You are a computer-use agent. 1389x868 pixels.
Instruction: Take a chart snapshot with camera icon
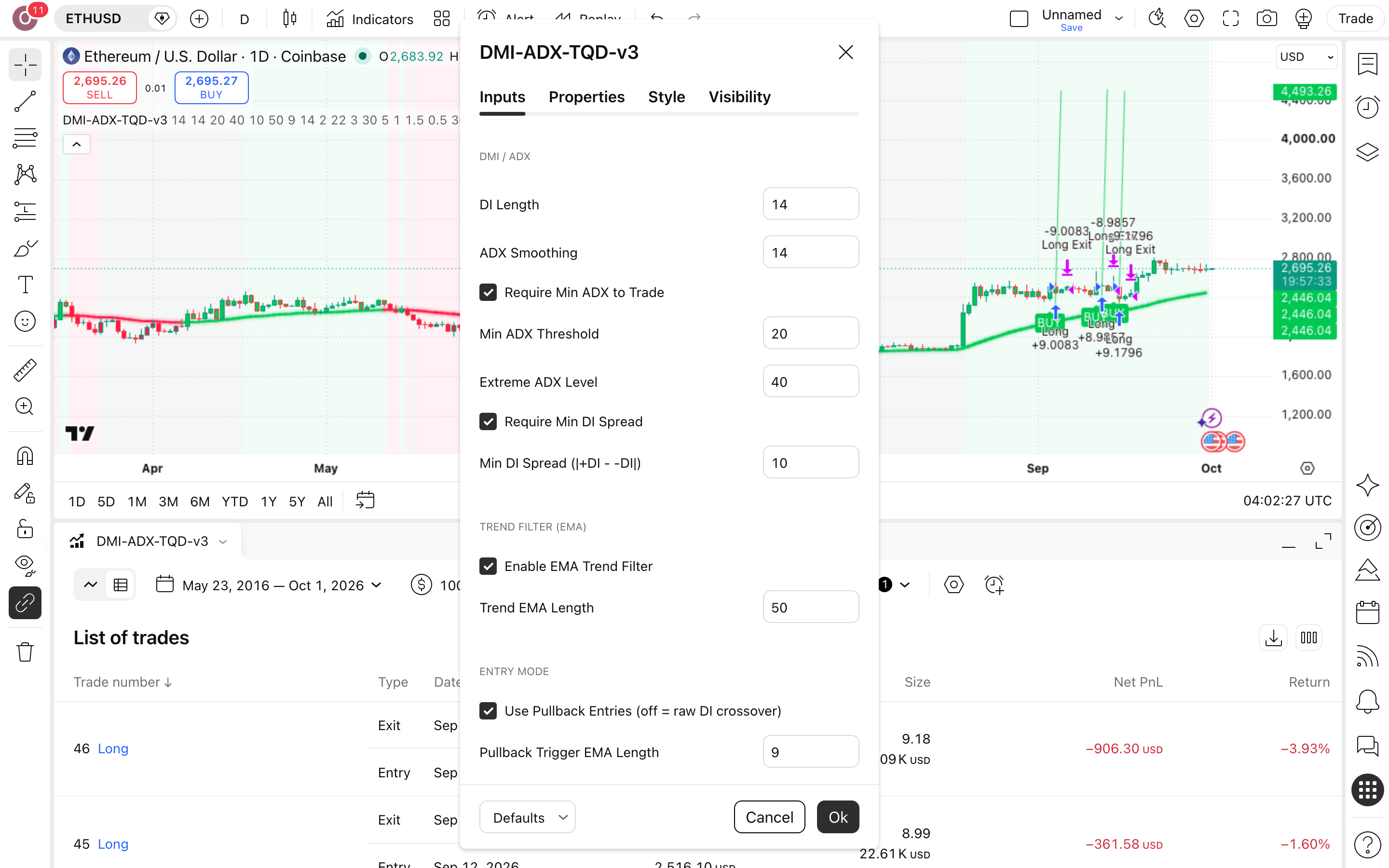click(x=1267, y=19)
